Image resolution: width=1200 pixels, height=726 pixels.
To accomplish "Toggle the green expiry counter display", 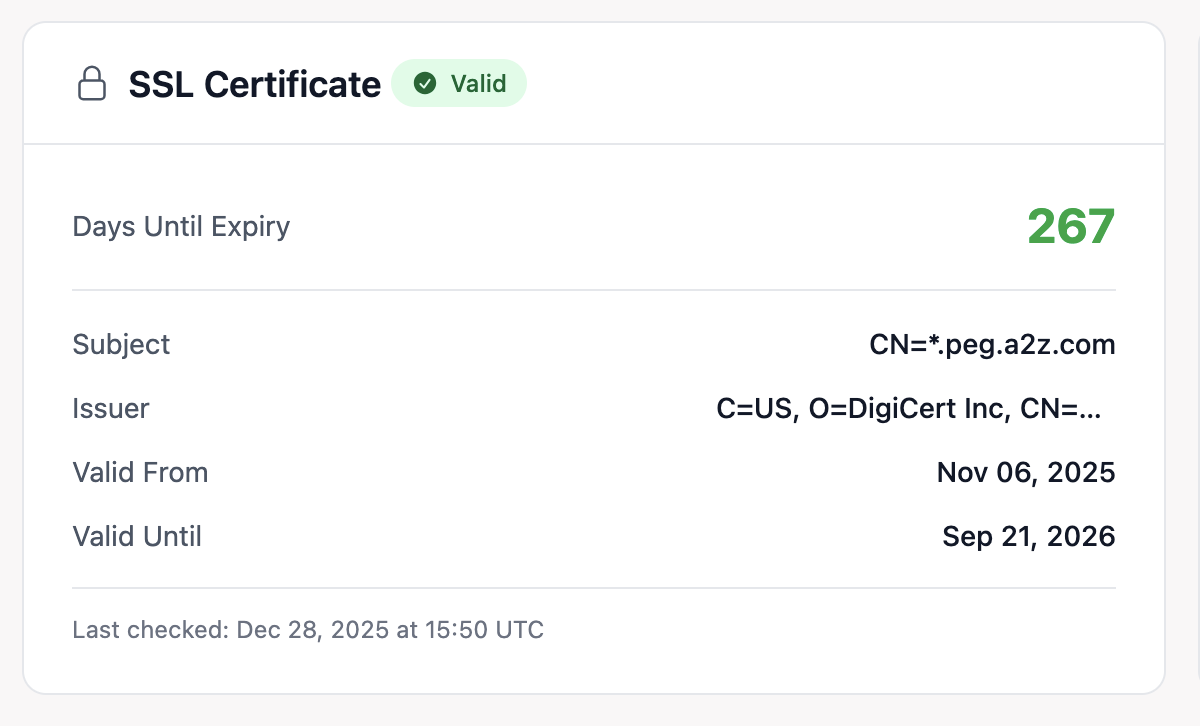I will coord(1071,226).
